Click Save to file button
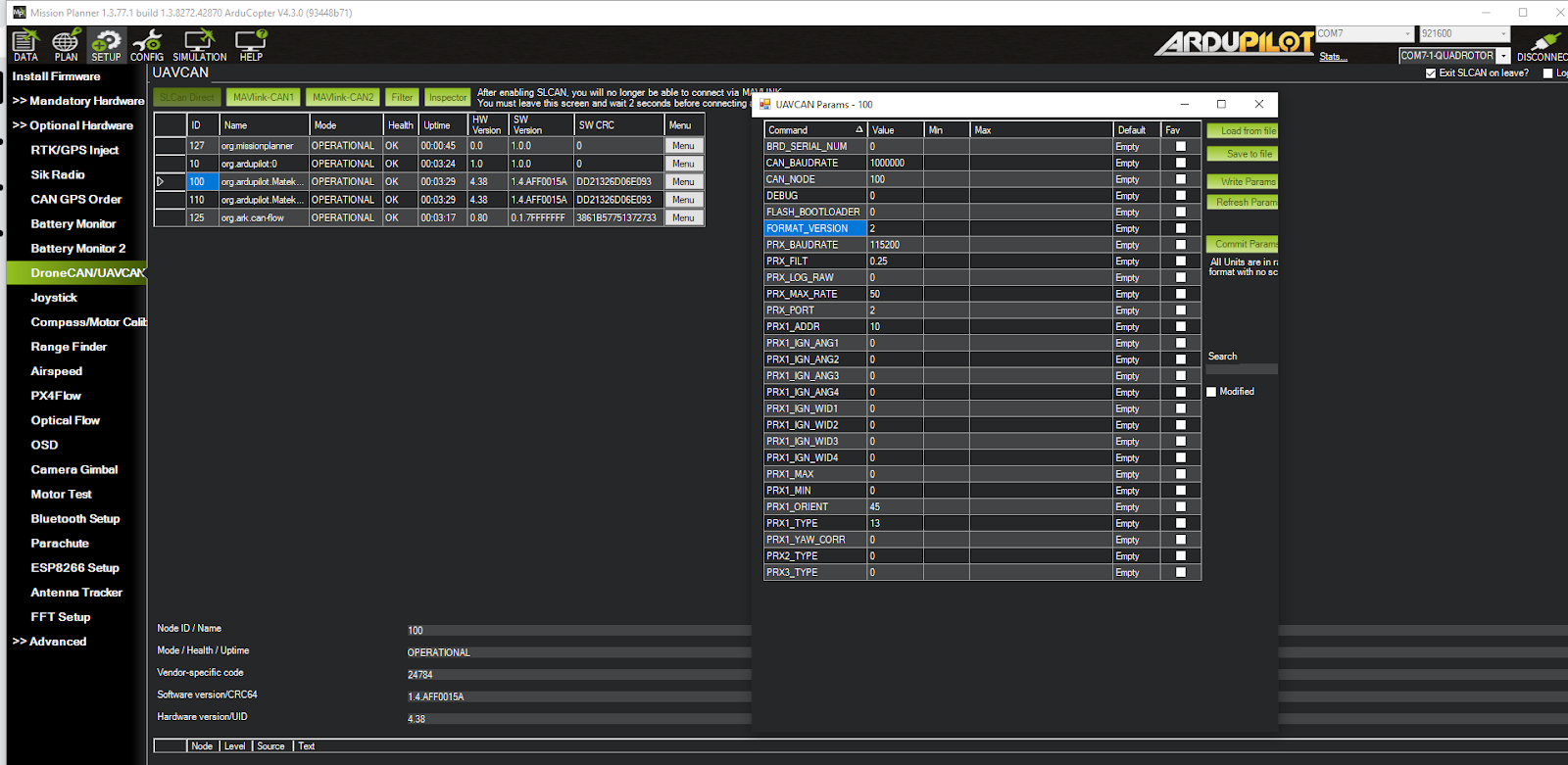 point(1243,154)
